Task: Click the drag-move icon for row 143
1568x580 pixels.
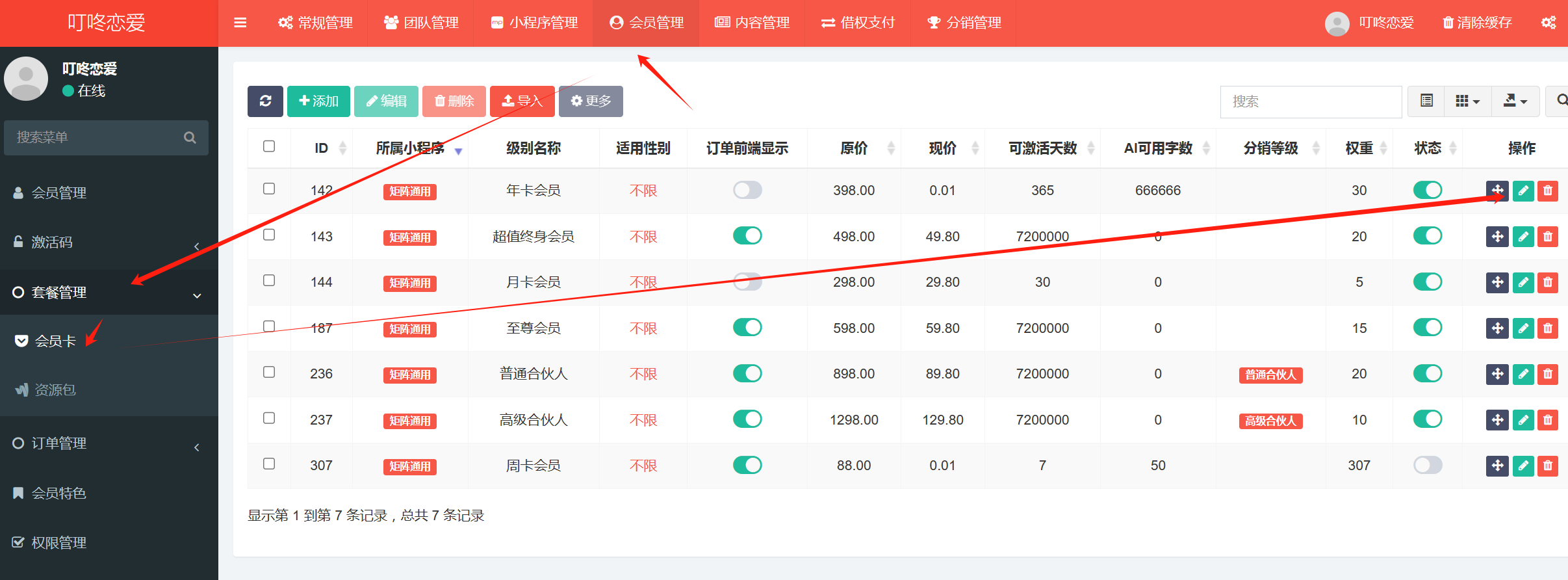Action: pyautogui.click(x=1497, y=237)
